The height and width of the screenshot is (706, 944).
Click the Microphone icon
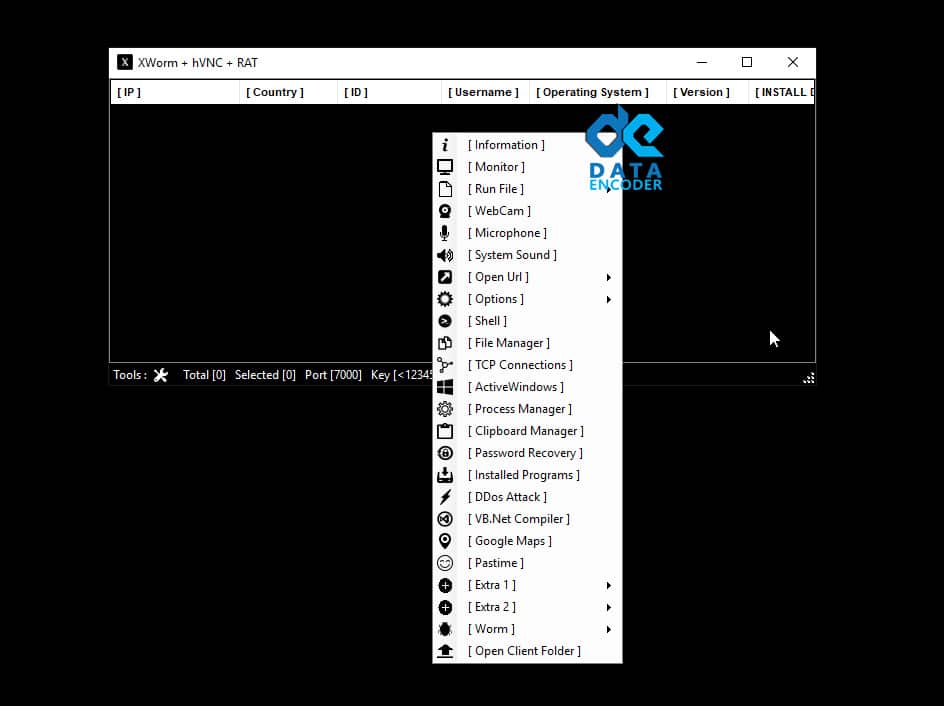click(445, 233)
